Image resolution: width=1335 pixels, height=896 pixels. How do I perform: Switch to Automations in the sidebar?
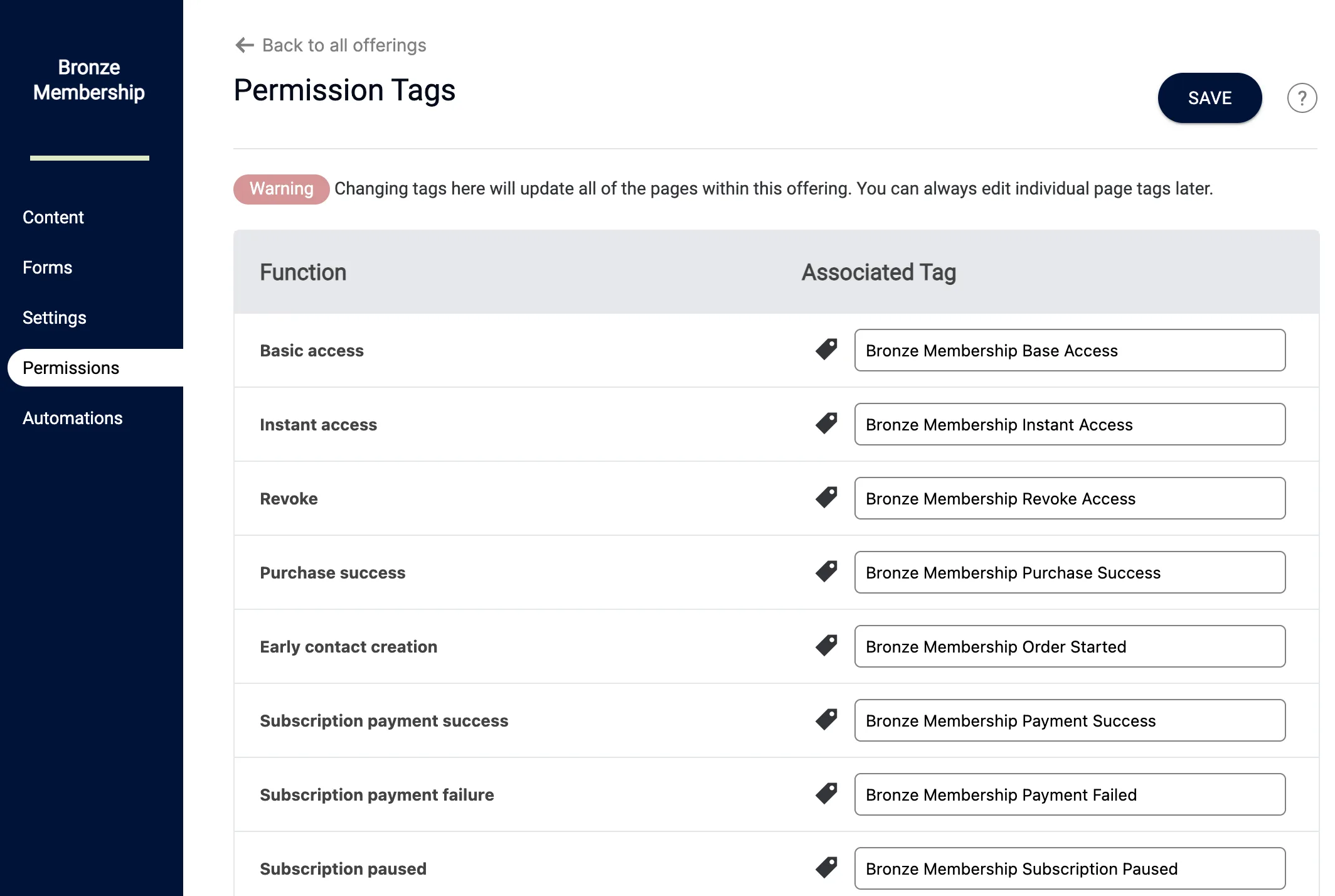pyautogui.click(x=73, y=418)
